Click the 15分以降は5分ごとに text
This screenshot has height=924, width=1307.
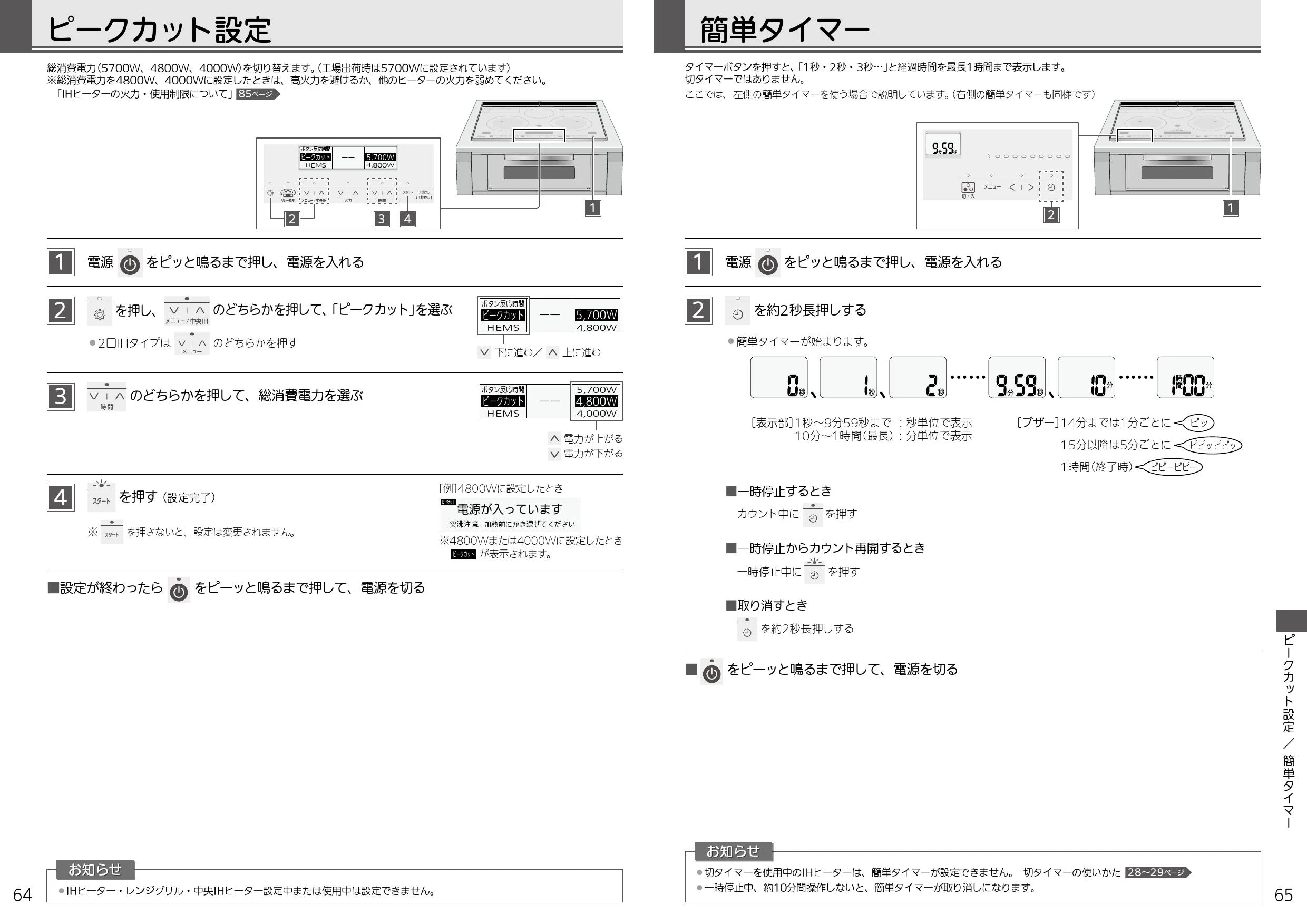point(1115,445)
